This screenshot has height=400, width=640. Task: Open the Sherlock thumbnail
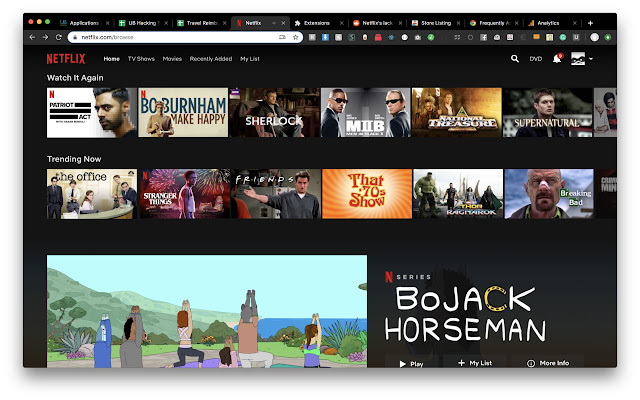pyautogui.click(x=275, y=113)
